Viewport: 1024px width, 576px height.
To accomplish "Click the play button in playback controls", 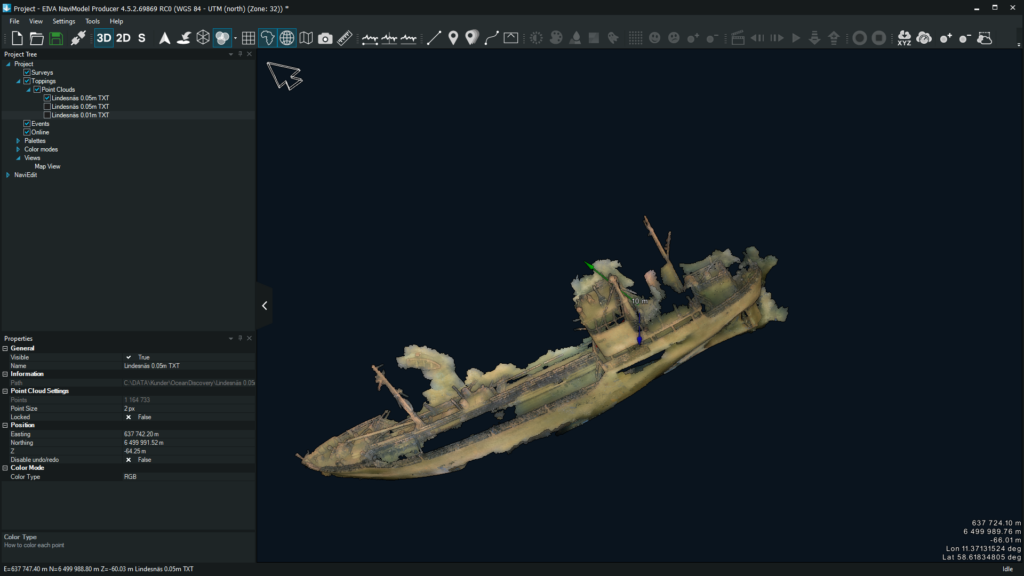I will click(795, 40).
